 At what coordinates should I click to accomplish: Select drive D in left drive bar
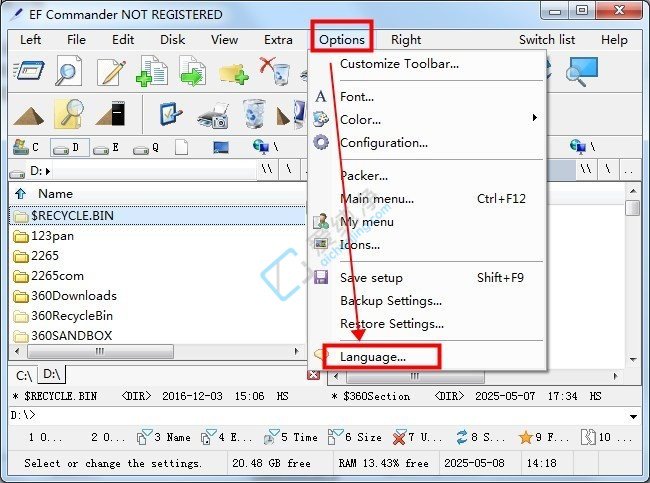coord(69,148)
